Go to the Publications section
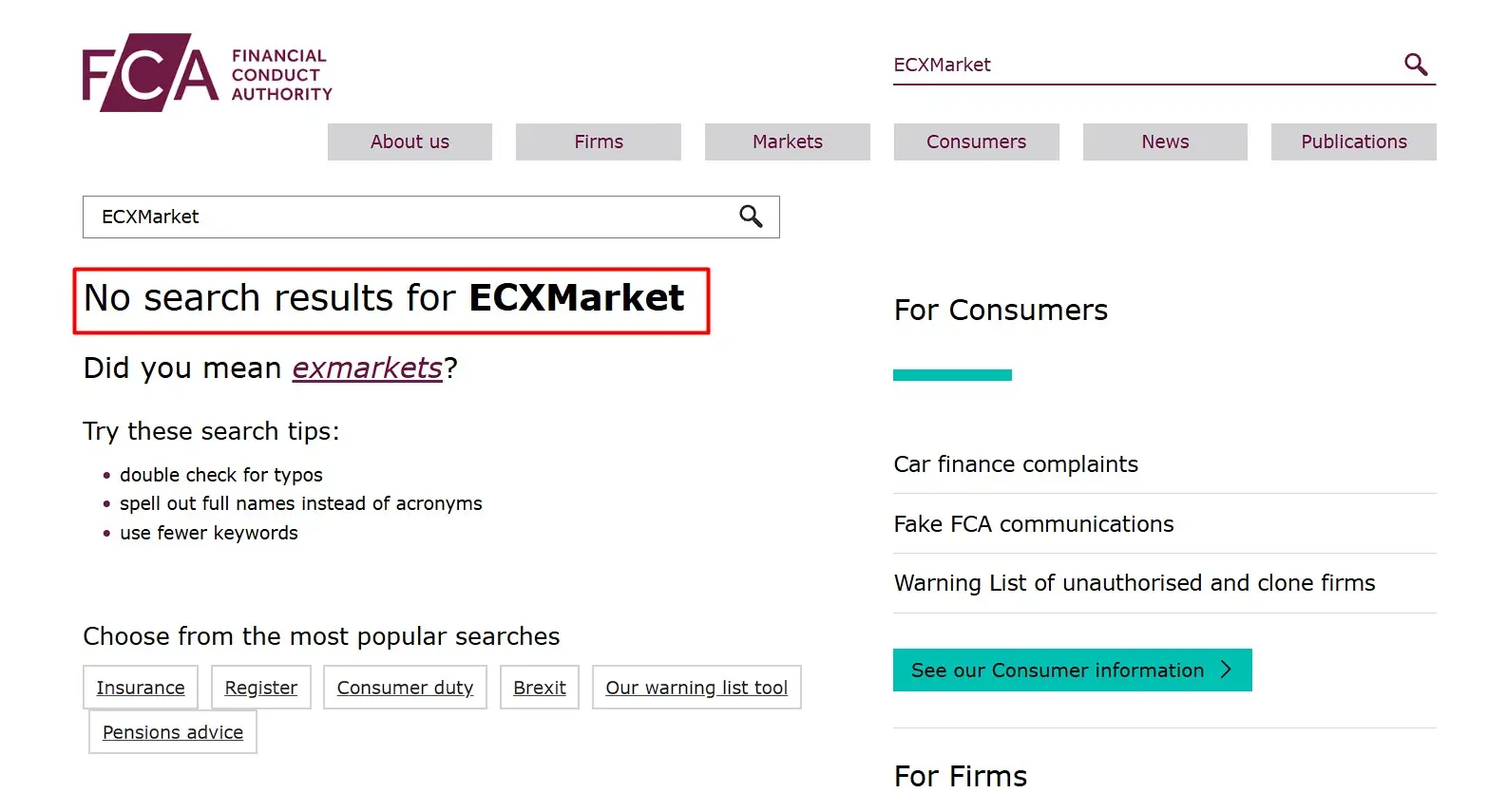This screenshot has width=1488, height=812. click(1353, 142)
